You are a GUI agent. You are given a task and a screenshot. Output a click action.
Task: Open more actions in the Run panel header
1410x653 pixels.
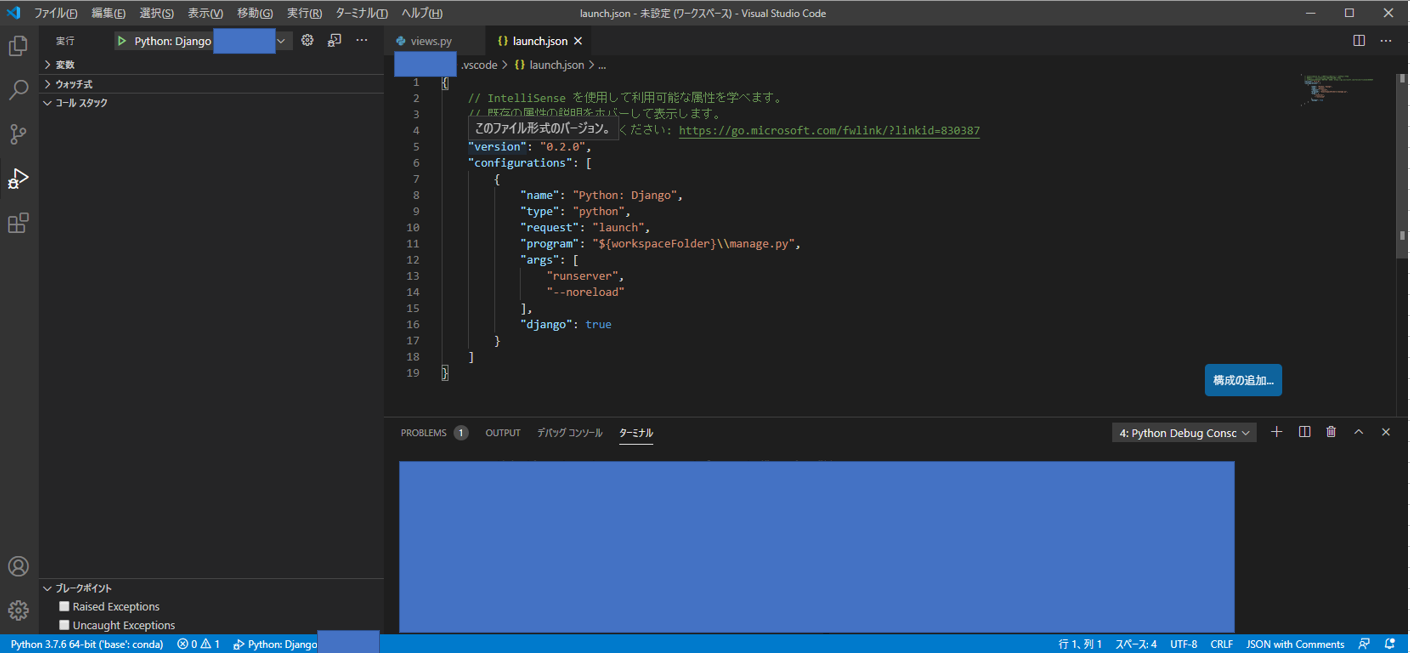click(361, 41)
